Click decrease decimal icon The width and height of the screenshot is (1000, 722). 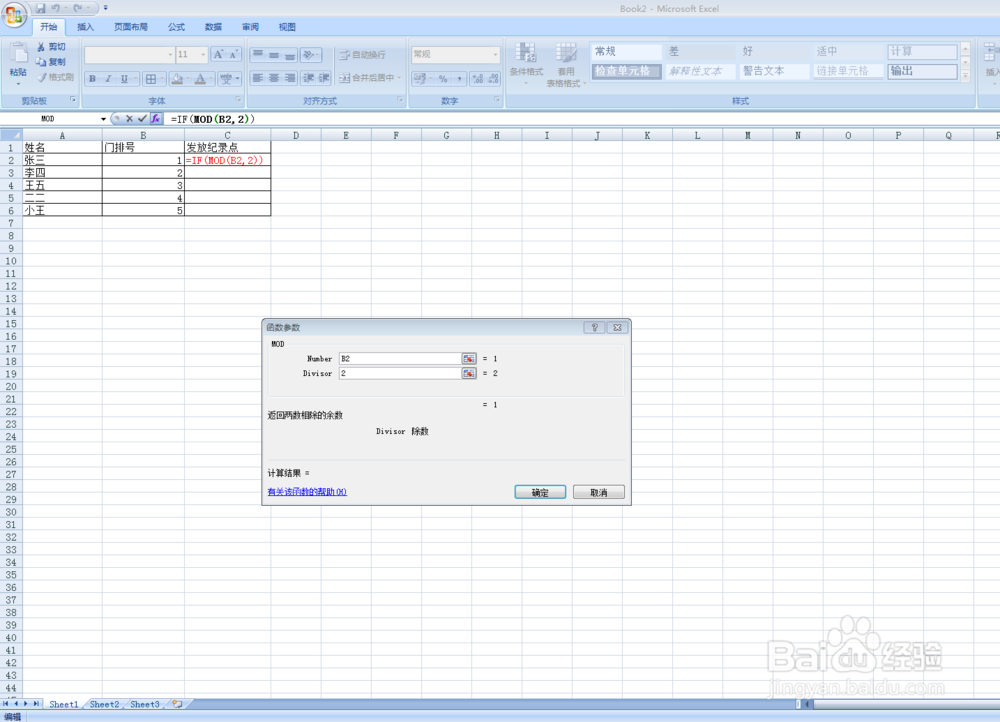tap(493, 79)
